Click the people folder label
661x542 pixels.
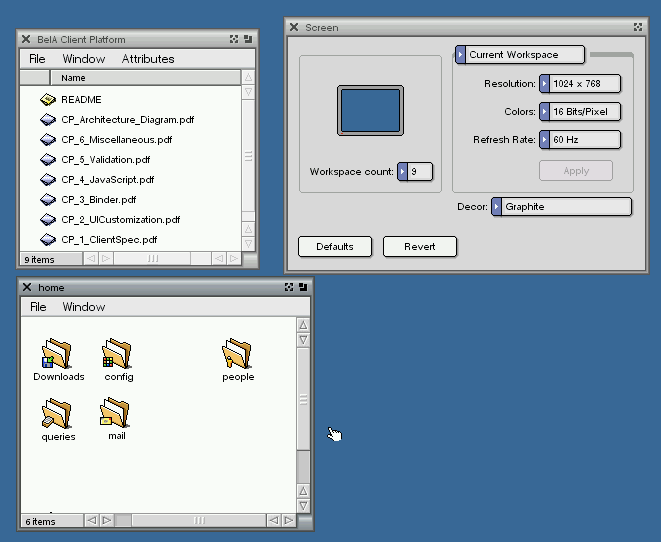coord(238,377)
